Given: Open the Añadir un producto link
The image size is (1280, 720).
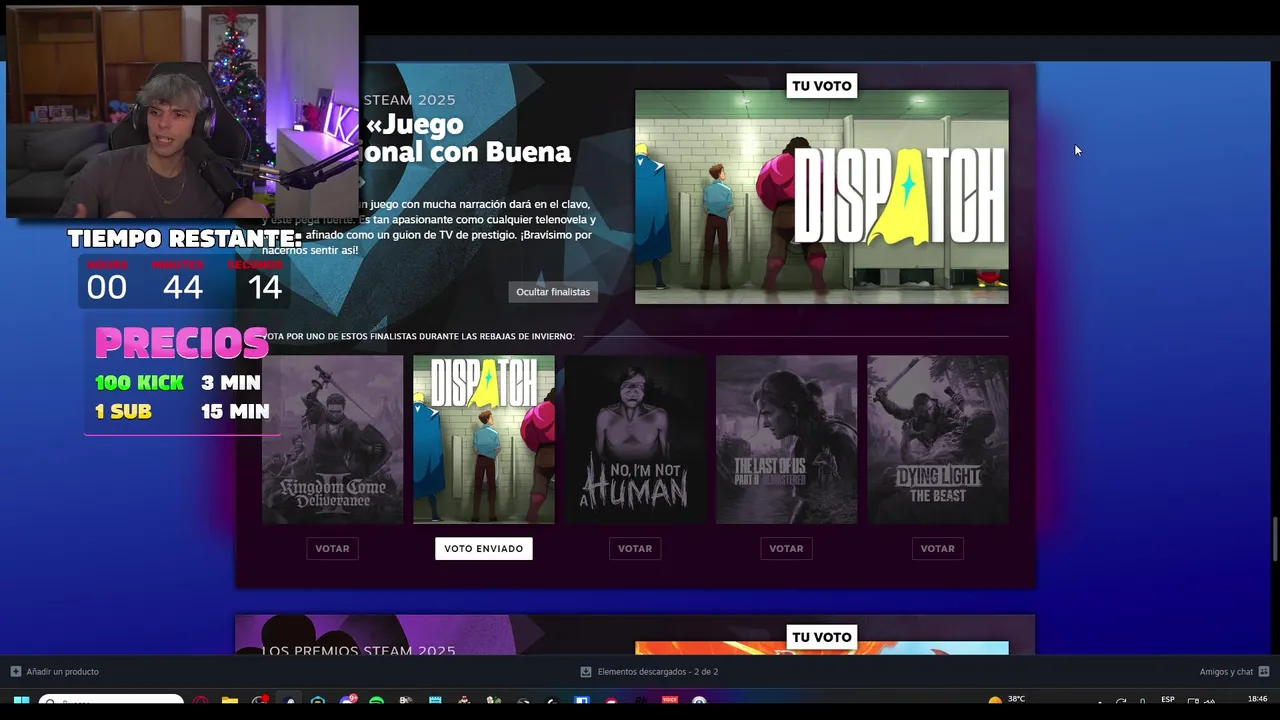Looking at the screenshot, I should [62, 671].
